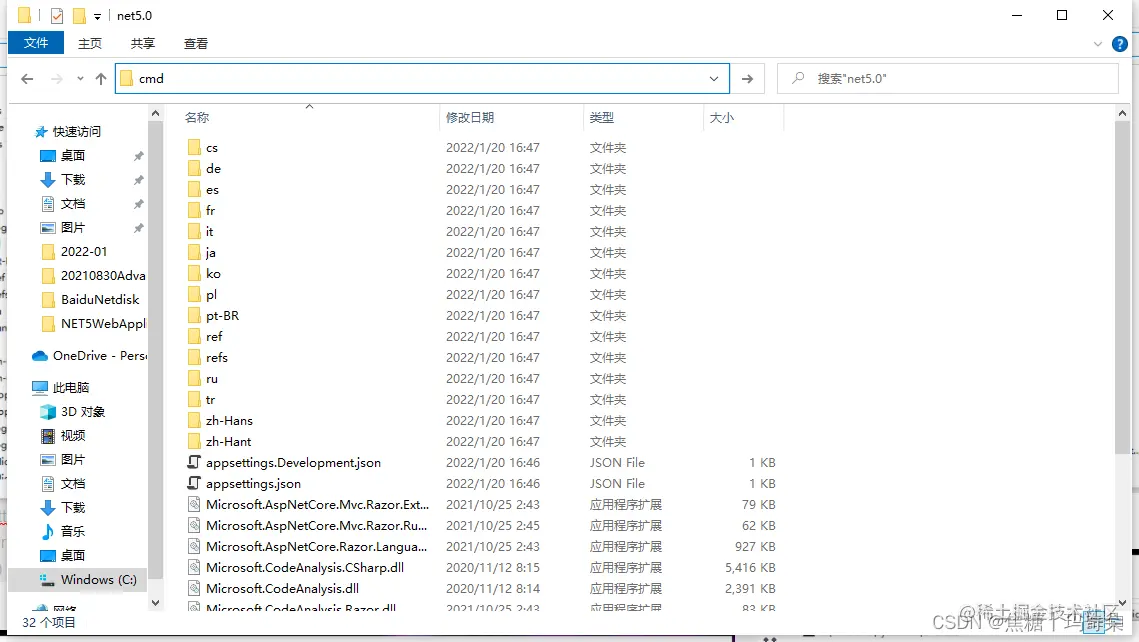
Task: Select 快速访问 in navigation pane
Action: [x=76, y=131]
